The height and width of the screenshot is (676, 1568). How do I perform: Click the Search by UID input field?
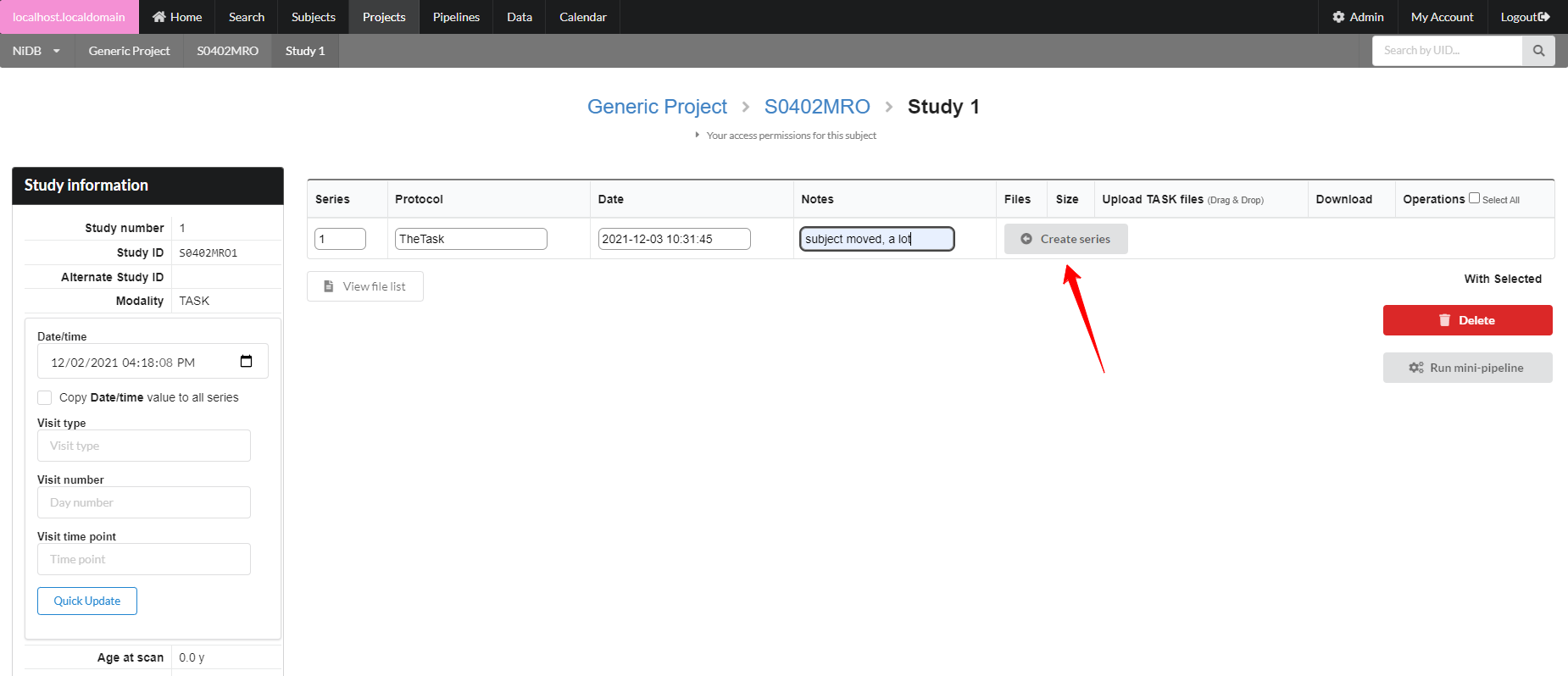[1447, 51]
